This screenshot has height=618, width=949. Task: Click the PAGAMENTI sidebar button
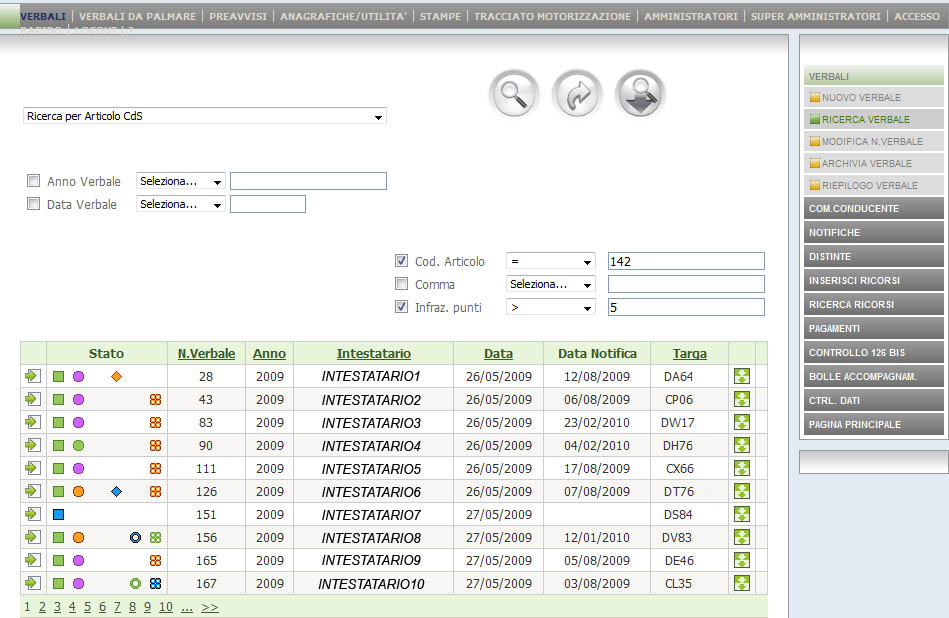[874, 329]
